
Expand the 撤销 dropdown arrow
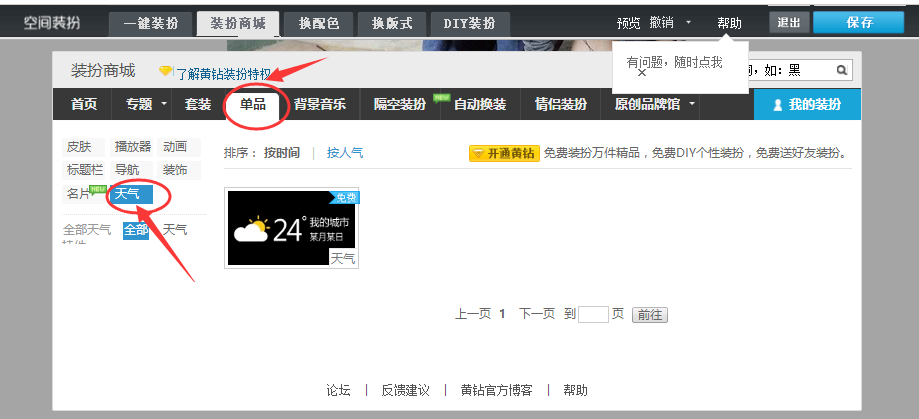[x=688, y=23]
